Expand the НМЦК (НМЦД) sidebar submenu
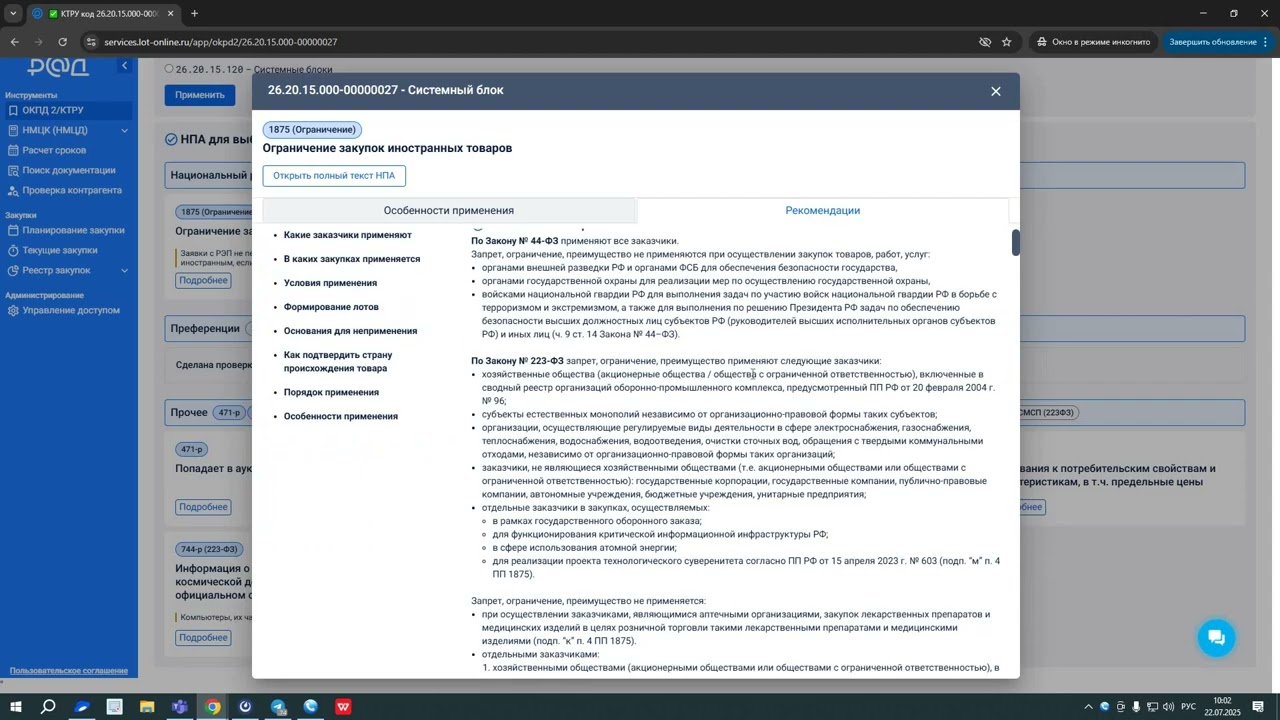1280x720 pixels. 125,130
